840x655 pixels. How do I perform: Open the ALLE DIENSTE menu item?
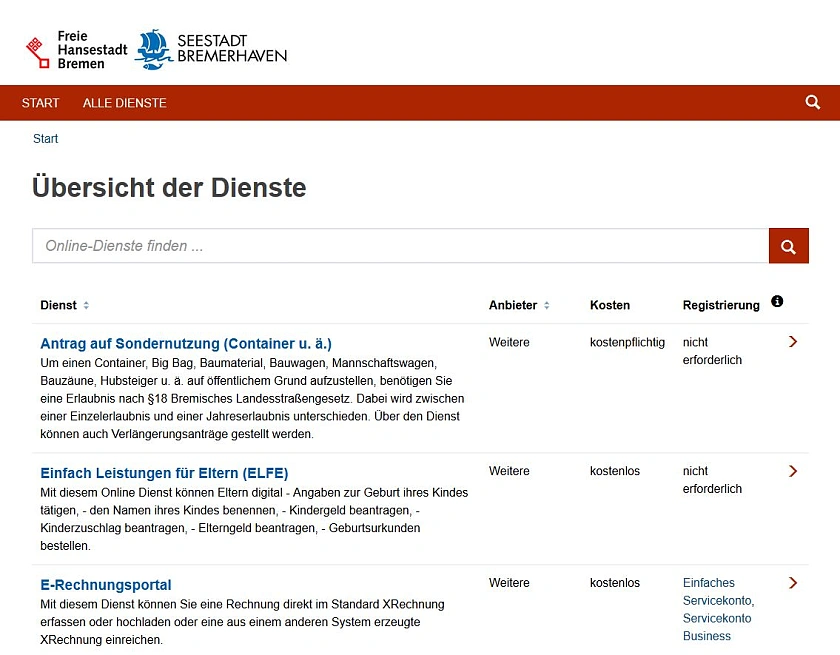pos(124,102)
